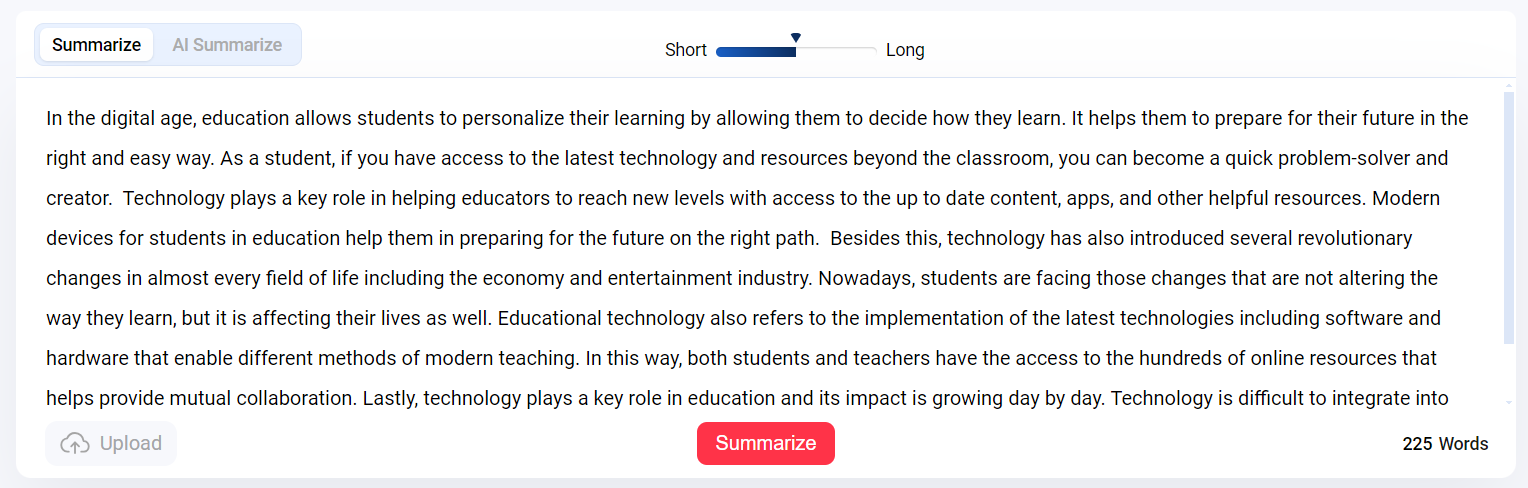Click the text area scrollbar thumb
This screenshot has width=1528, height=488.
[1509, 215]
